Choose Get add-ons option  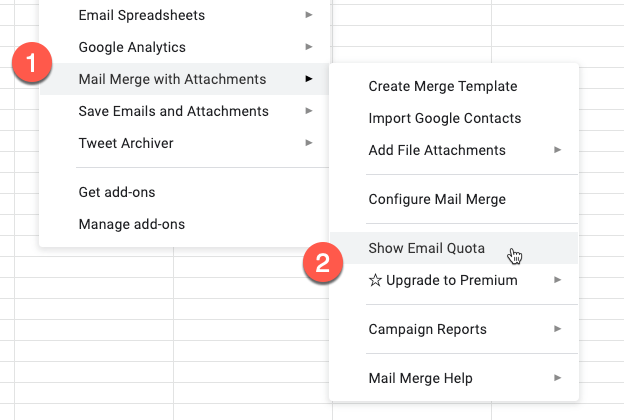(185, 192)
